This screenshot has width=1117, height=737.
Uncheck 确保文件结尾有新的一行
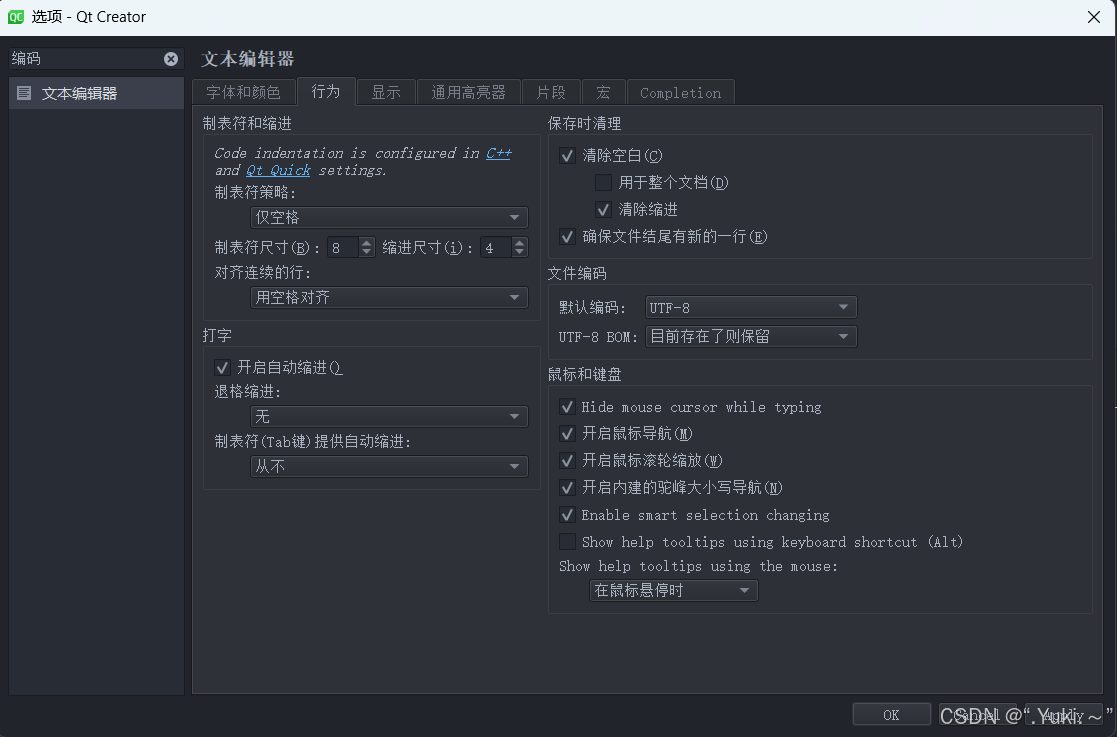pos(567,236)
